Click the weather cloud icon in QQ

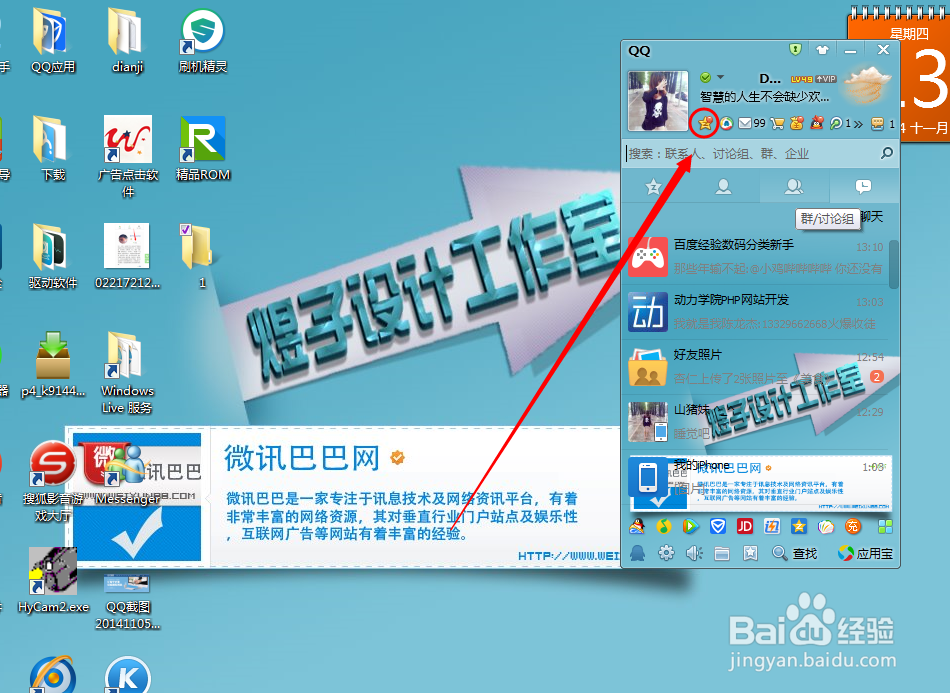[x=867, y=85]
